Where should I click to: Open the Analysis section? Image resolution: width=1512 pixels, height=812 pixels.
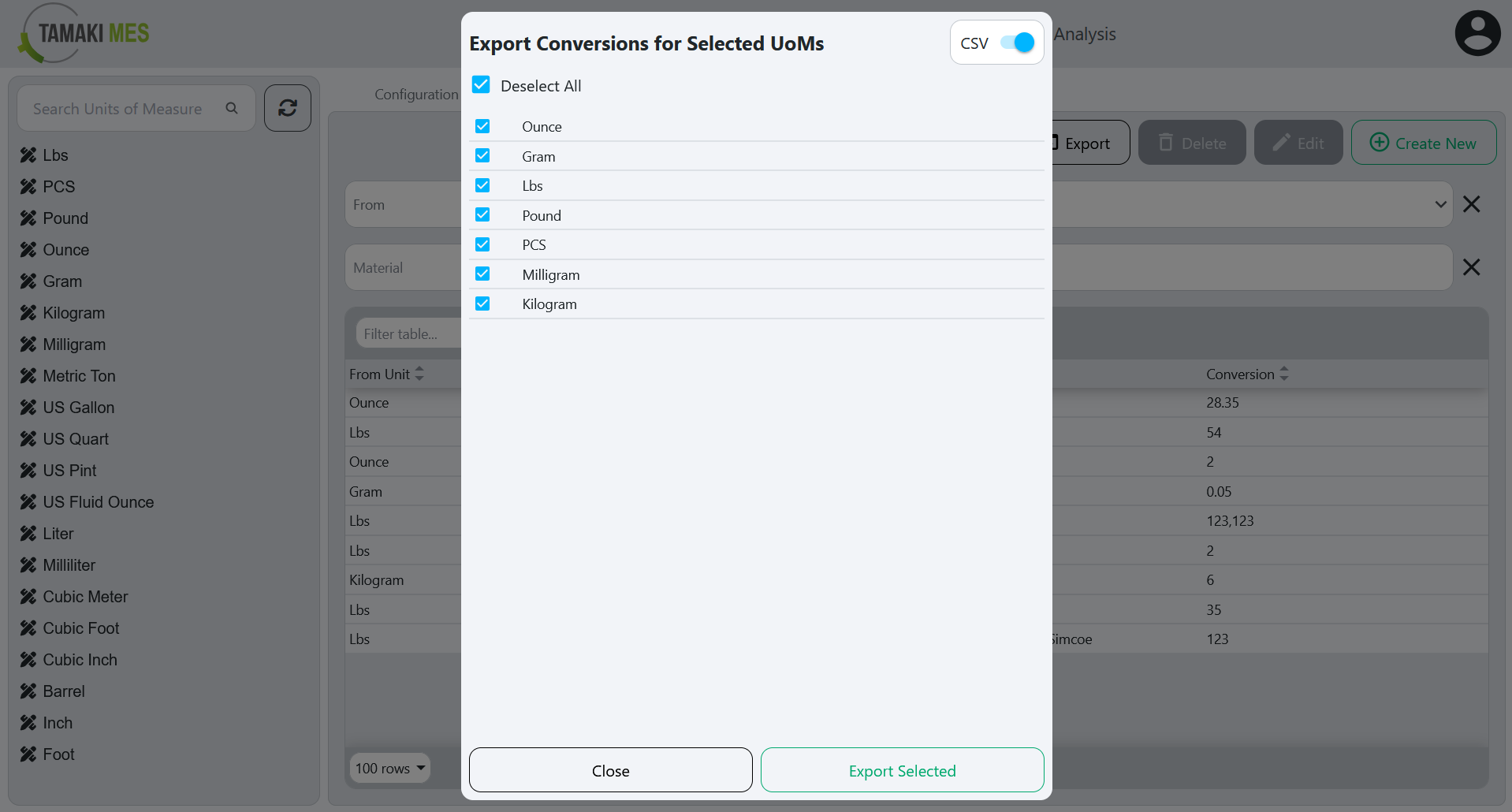[x=1085, y=34]
